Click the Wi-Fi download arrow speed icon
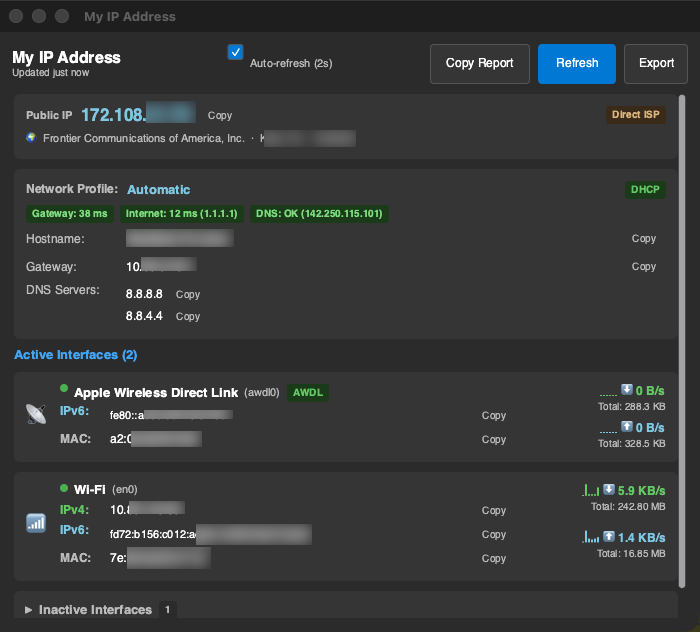 click(609, 491)
